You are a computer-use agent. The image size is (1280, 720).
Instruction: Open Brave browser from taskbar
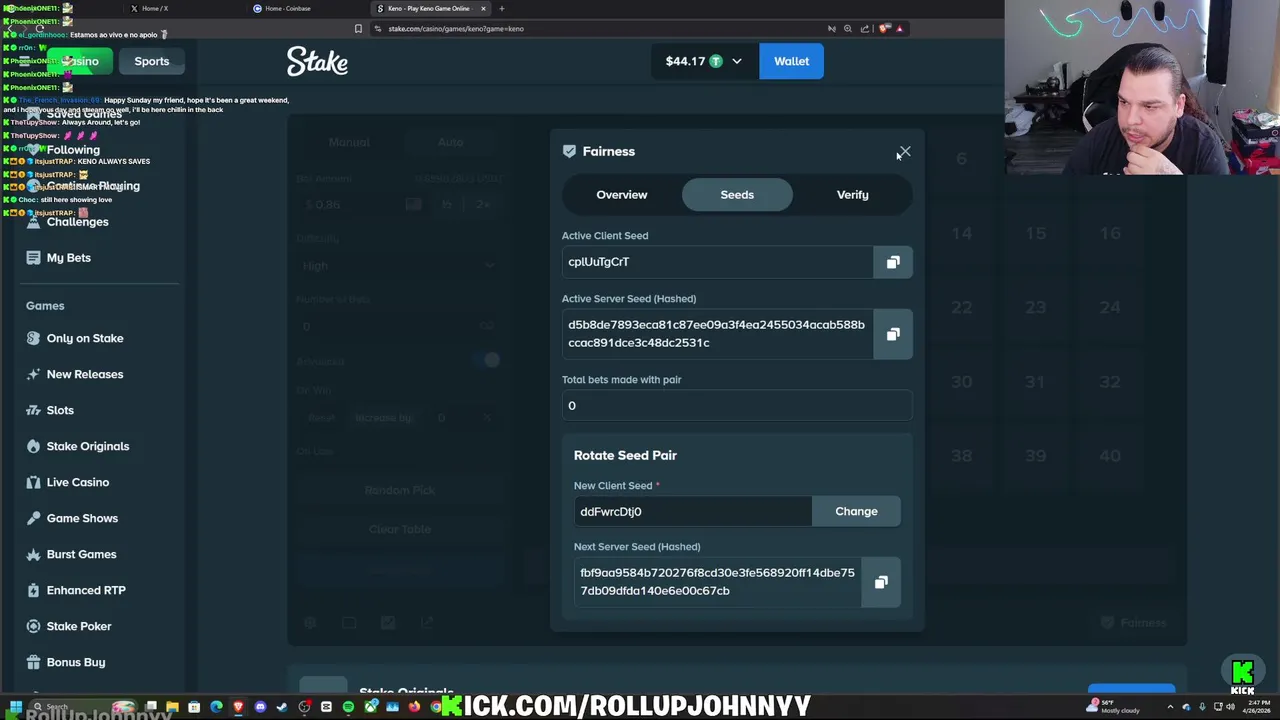tap(238, 707)
